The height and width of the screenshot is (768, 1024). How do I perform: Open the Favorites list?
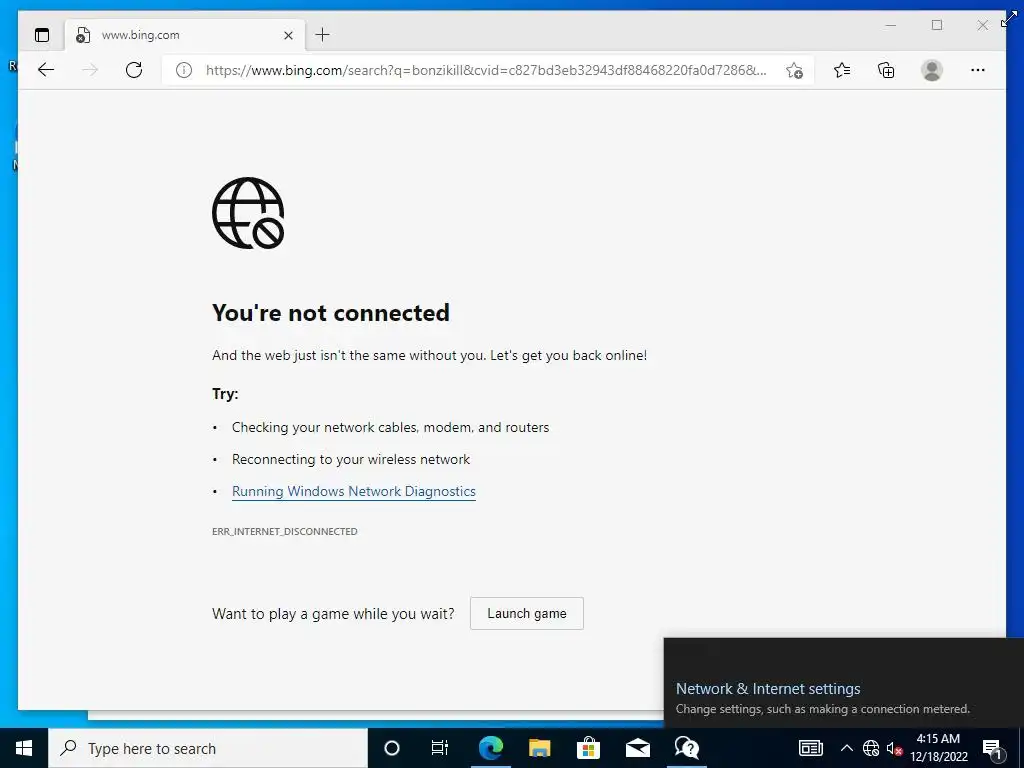click(842, 70)
